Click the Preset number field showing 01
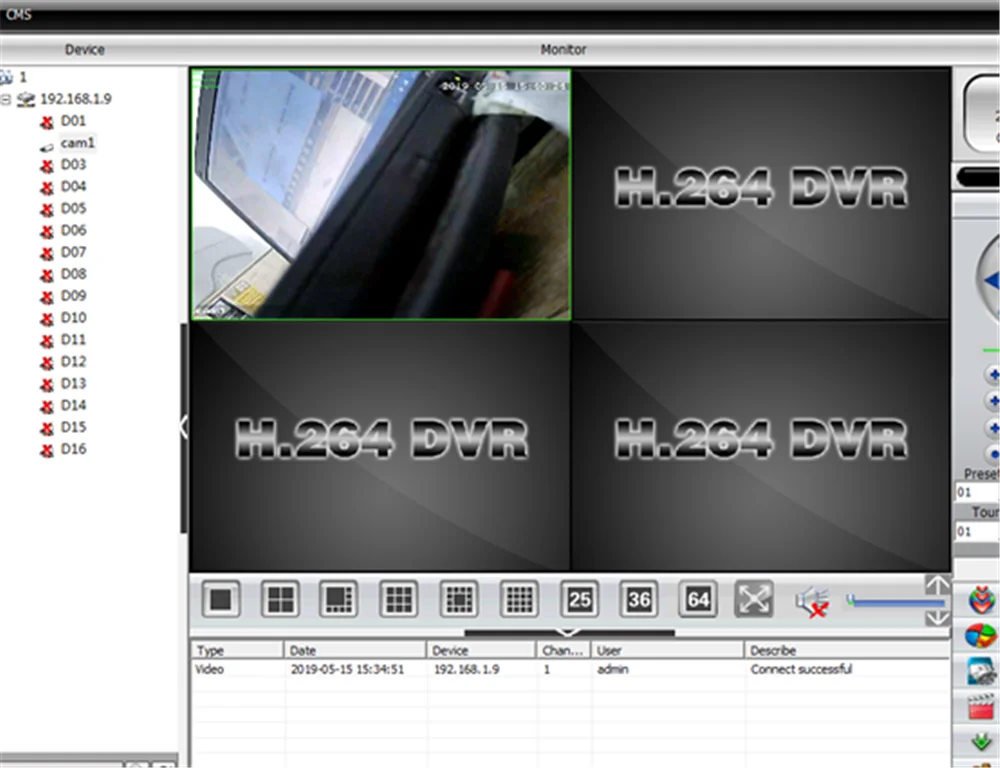1000x768 pixels. click(977, 492)
